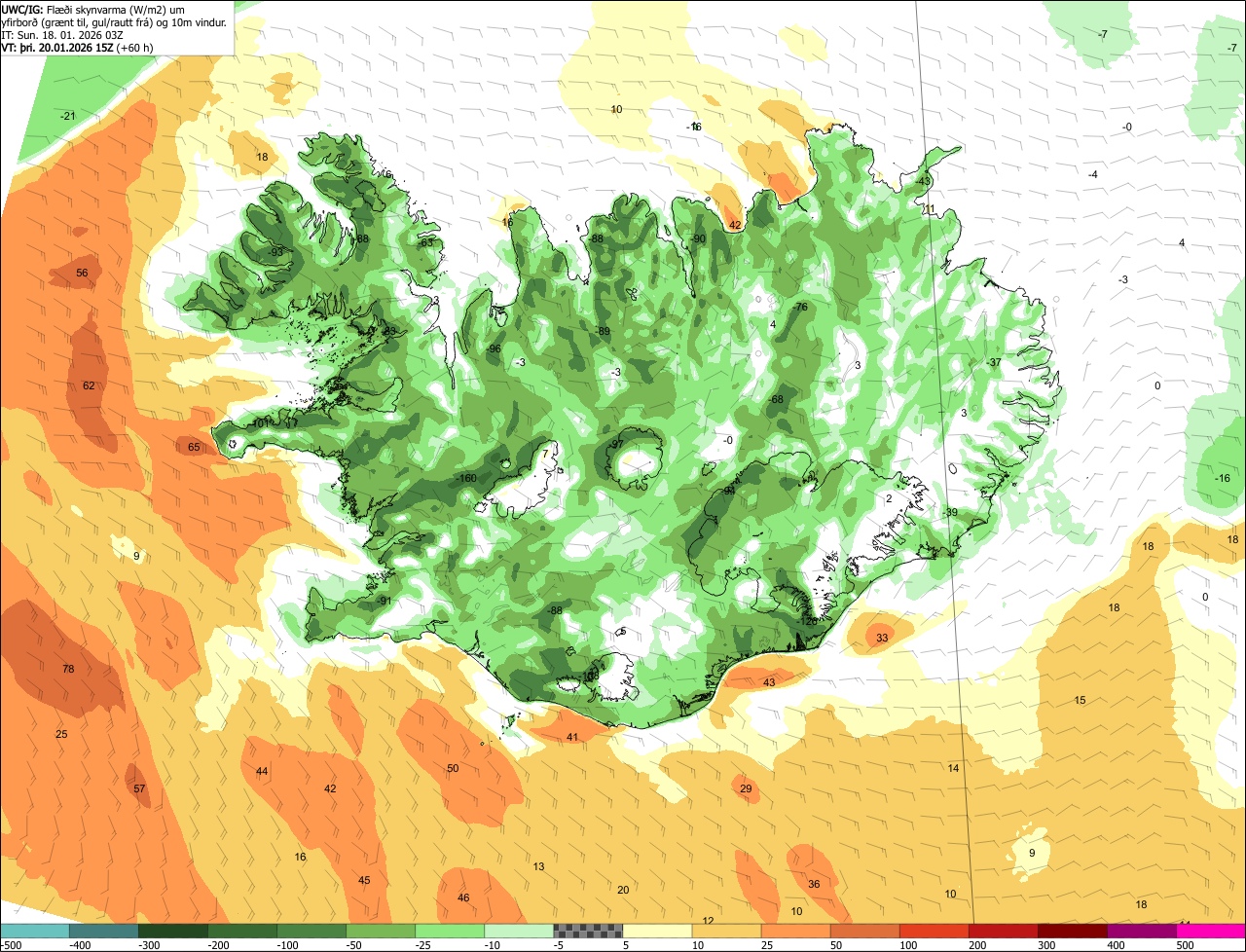This screenshot has height=952, width=1246.
Task: Pick the legend swatch between -100 and -50
Action: click(311, 931)
